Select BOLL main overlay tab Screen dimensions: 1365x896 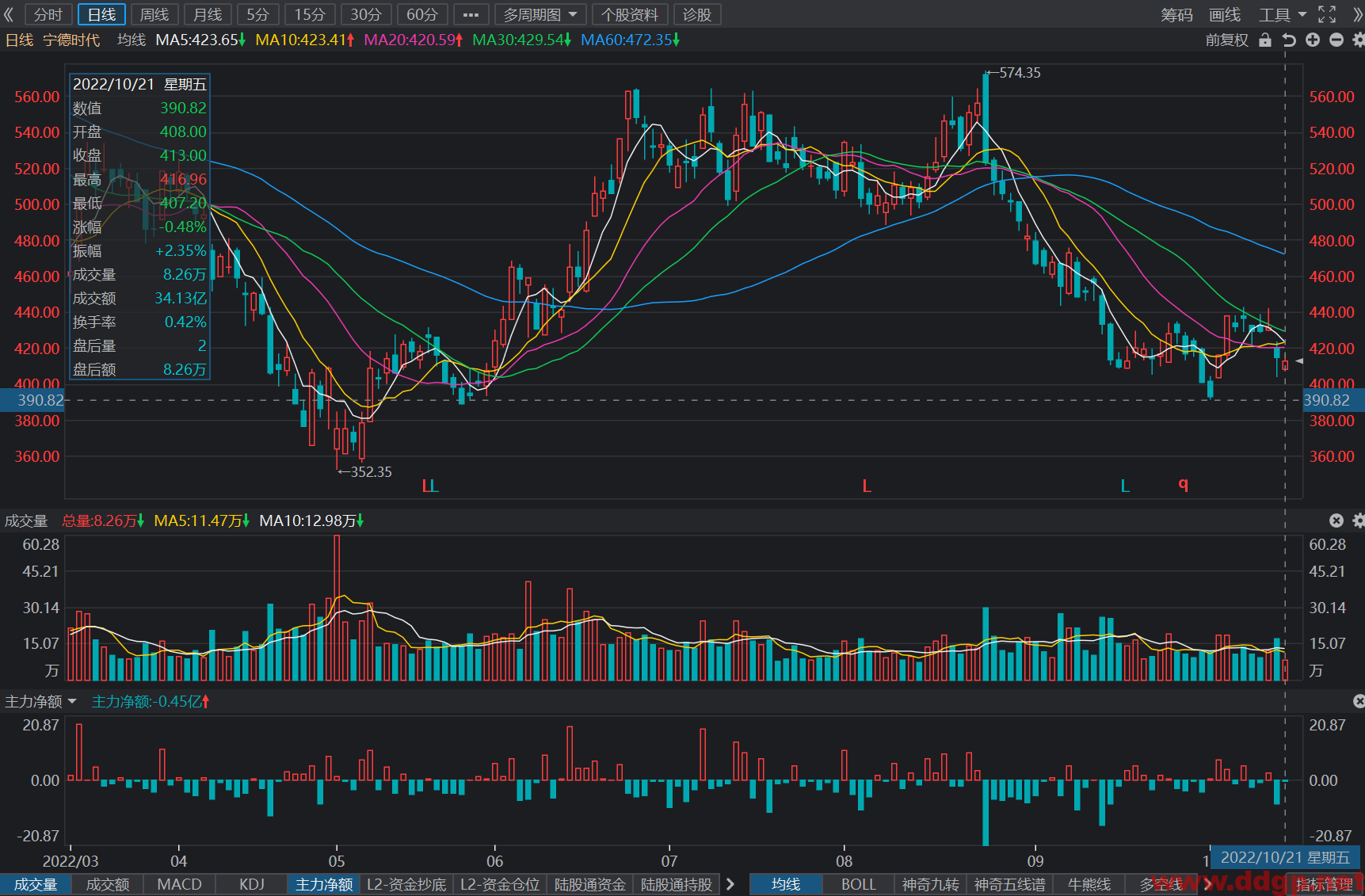coord(859,884)
